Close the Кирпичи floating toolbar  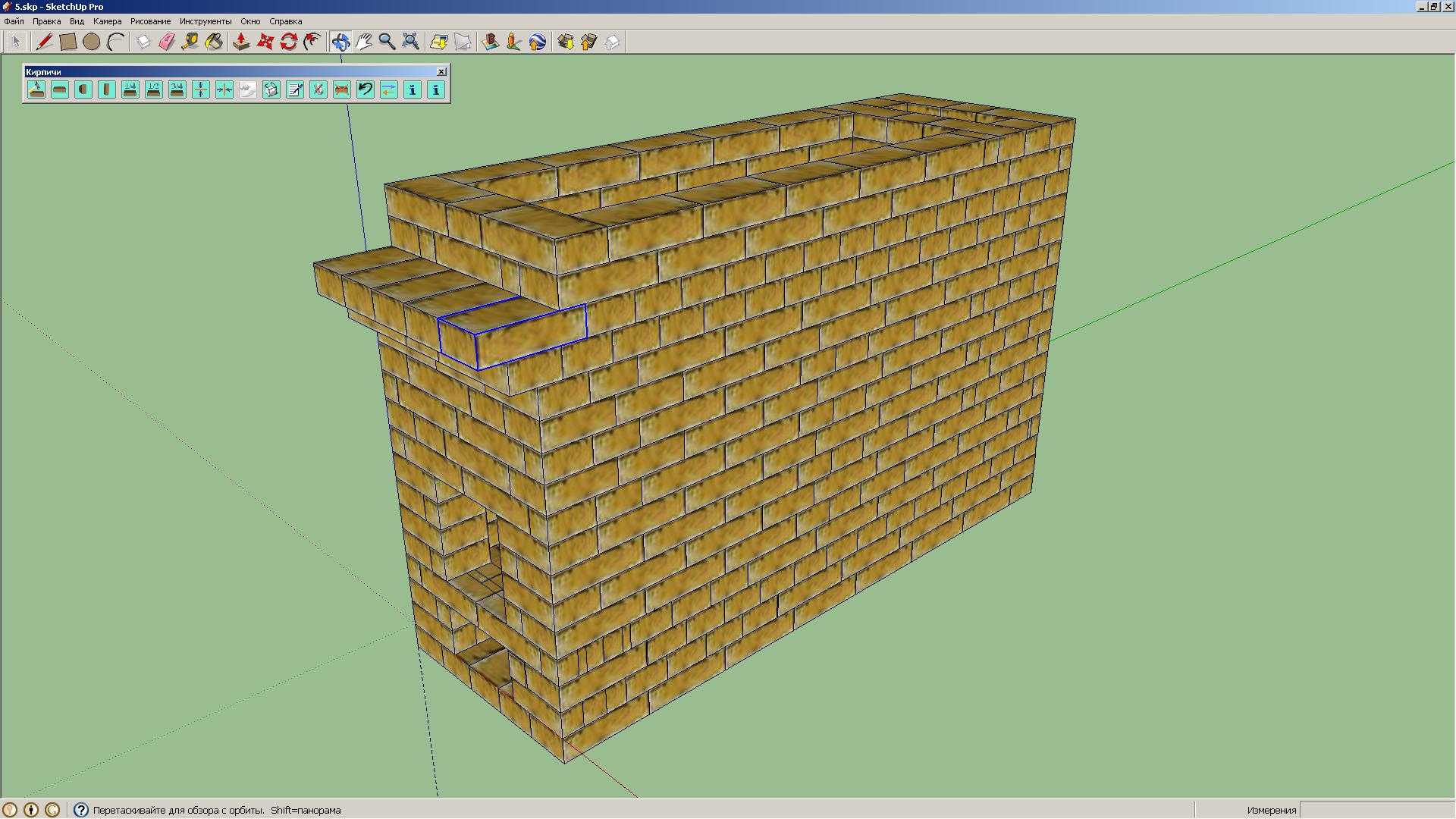pos(441,71)
